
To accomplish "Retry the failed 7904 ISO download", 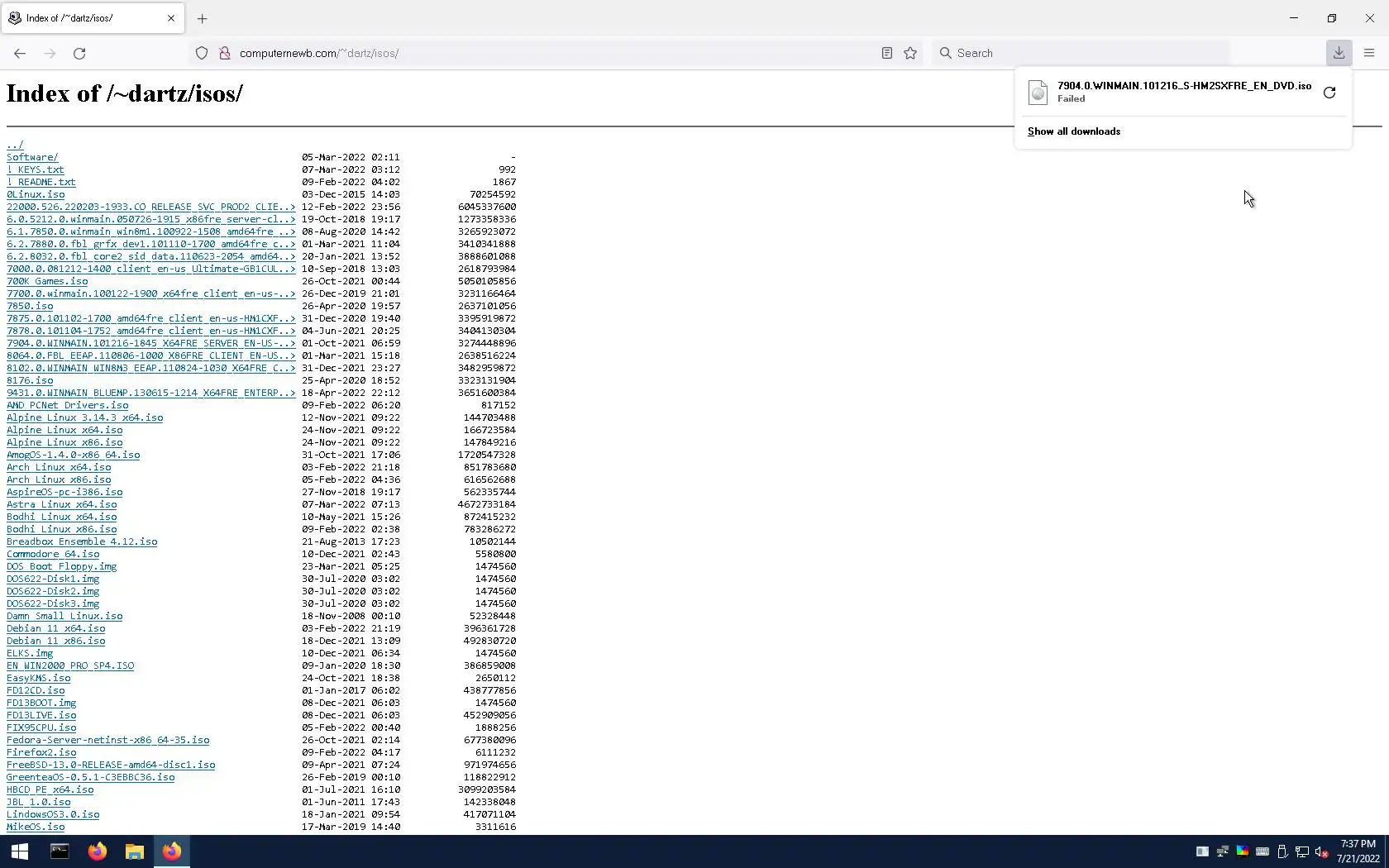I will coord(1329,93).
